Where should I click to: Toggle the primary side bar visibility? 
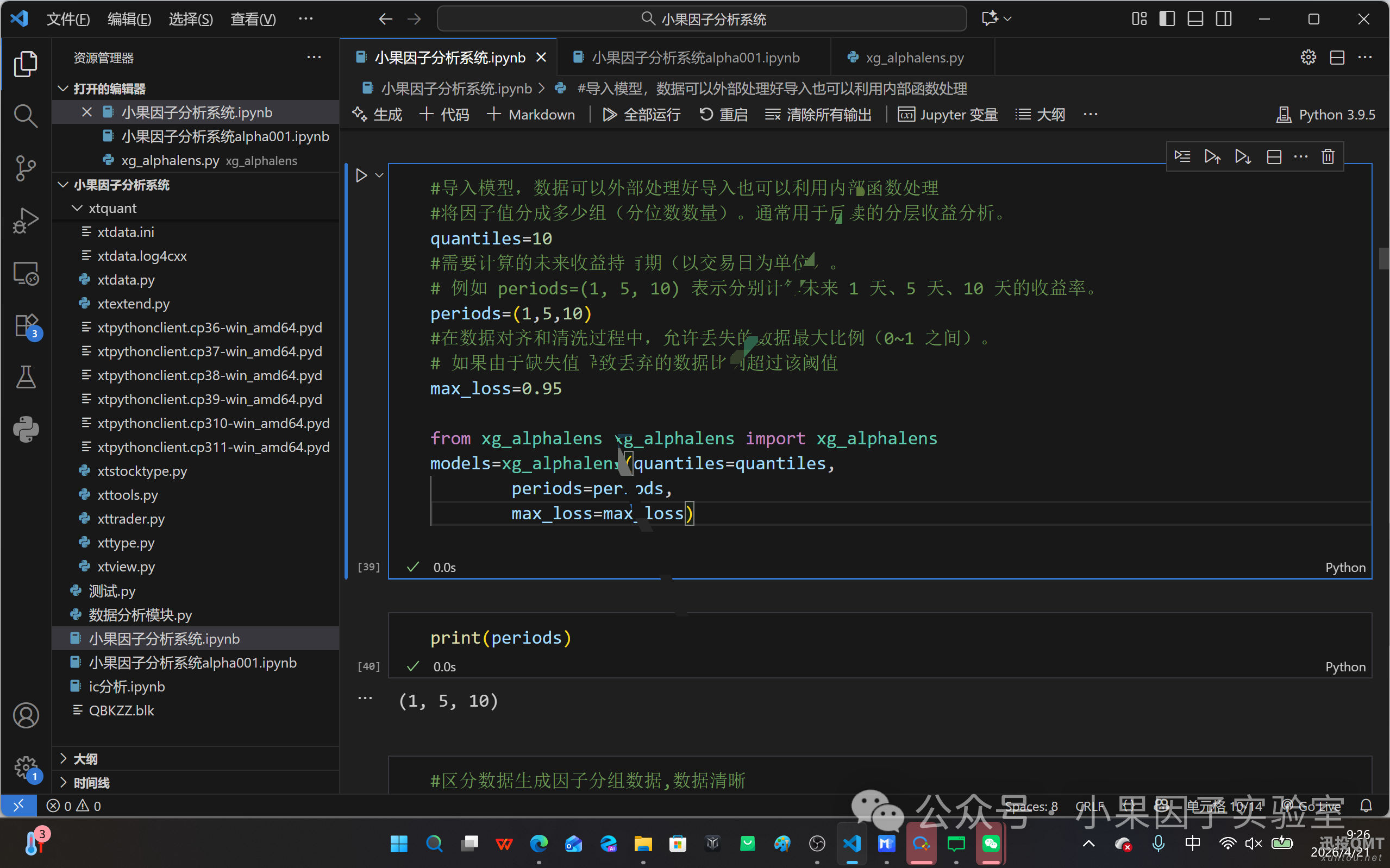pos(1167,18)
